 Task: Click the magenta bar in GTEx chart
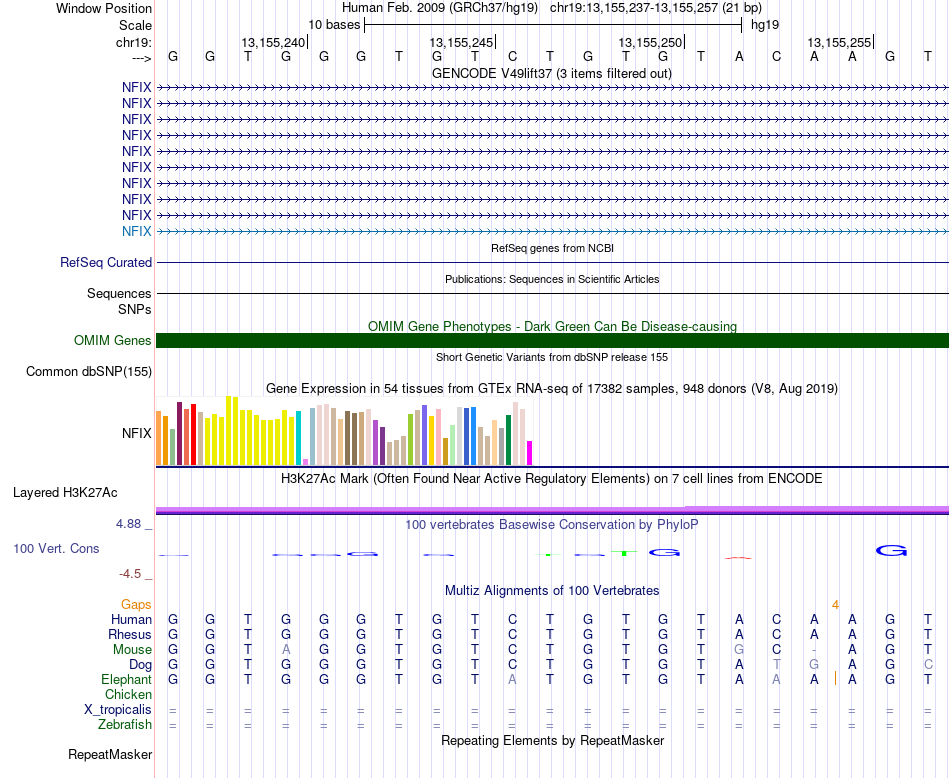point(529,453)
